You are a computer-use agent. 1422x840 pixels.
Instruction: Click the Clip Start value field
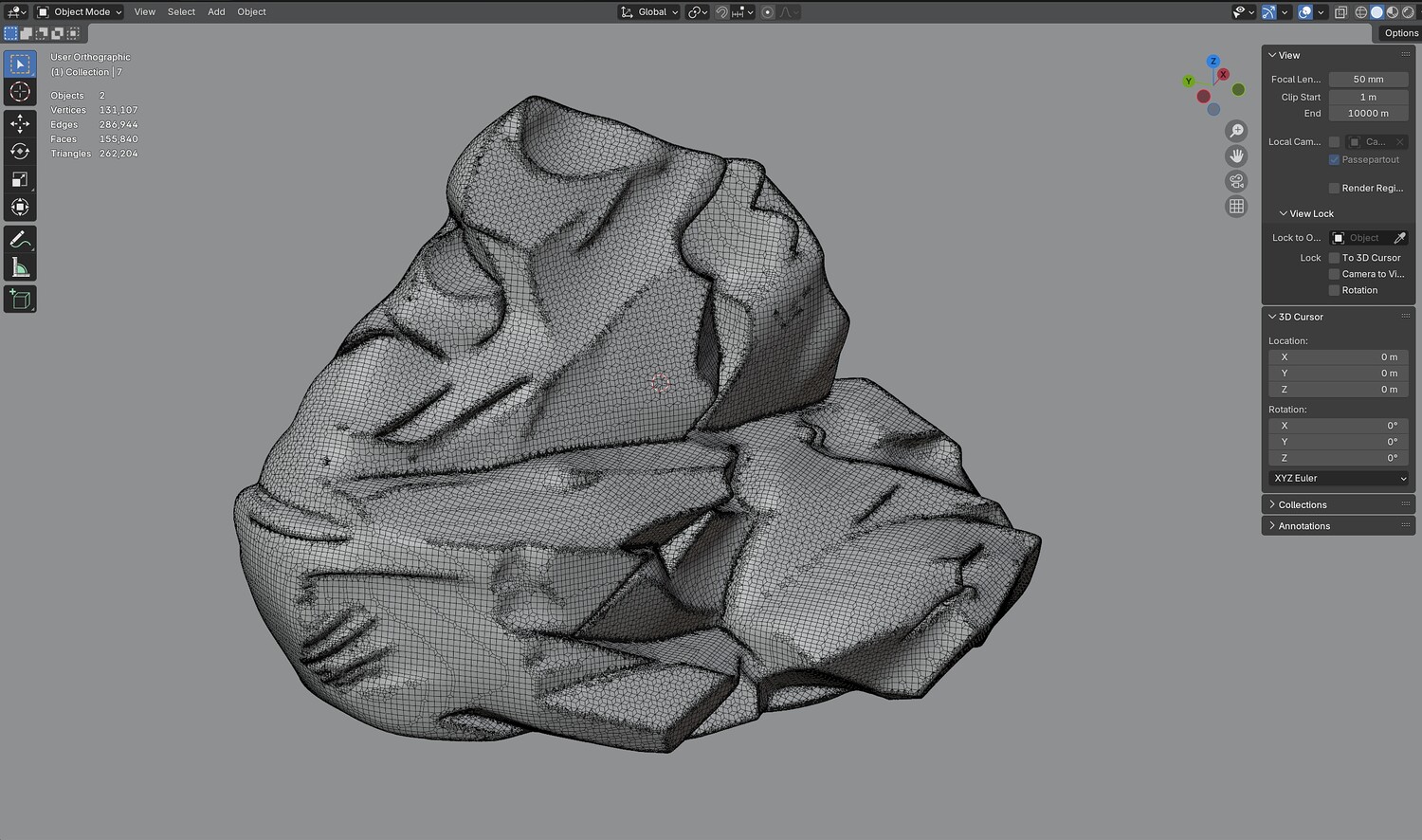pos(1368,97)
